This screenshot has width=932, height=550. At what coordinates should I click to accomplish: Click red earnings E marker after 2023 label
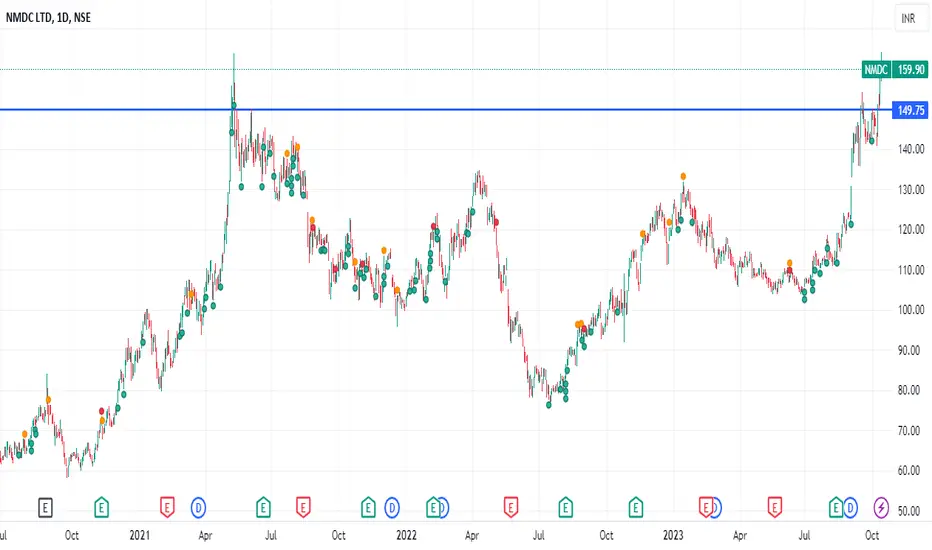click(706, 508)
